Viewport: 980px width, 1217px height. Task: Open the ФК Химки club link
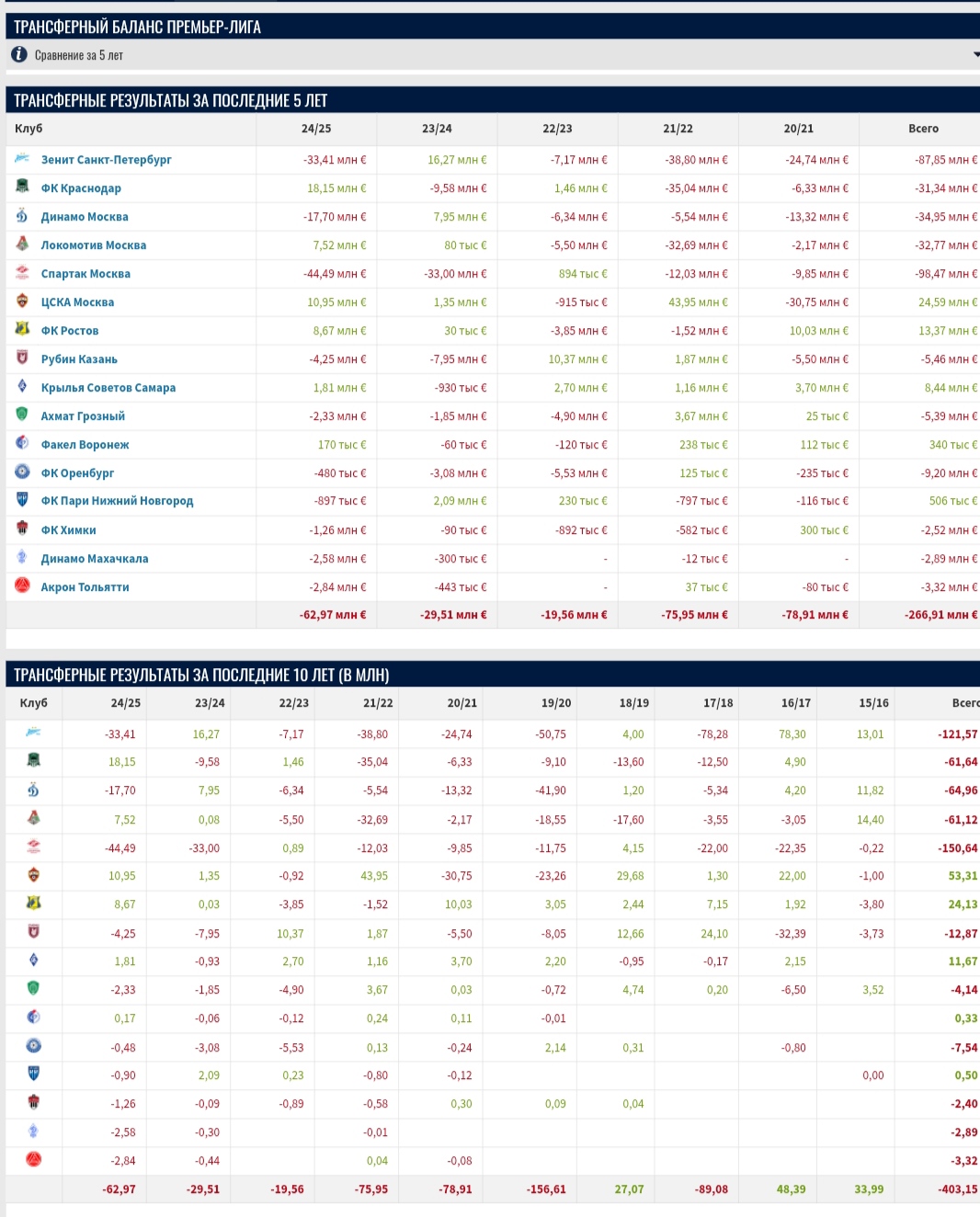[x=68, y=530]
